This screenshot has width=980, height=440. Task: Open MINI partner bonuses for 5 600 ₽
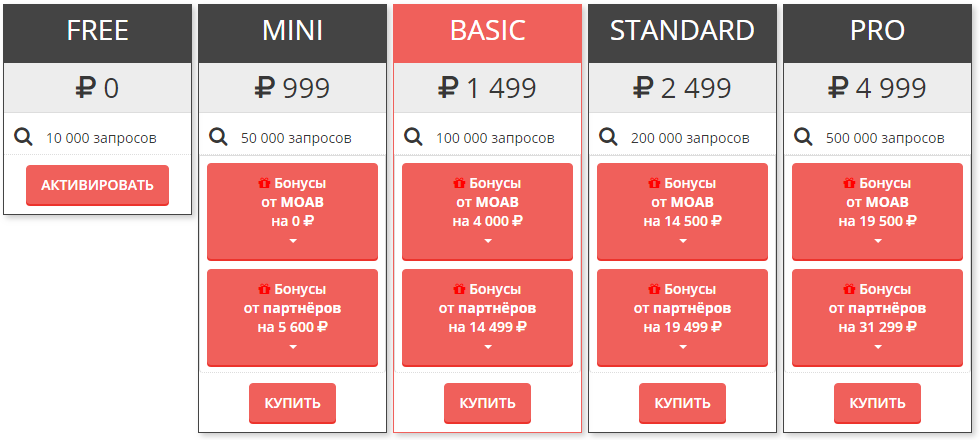coord(292,317)
